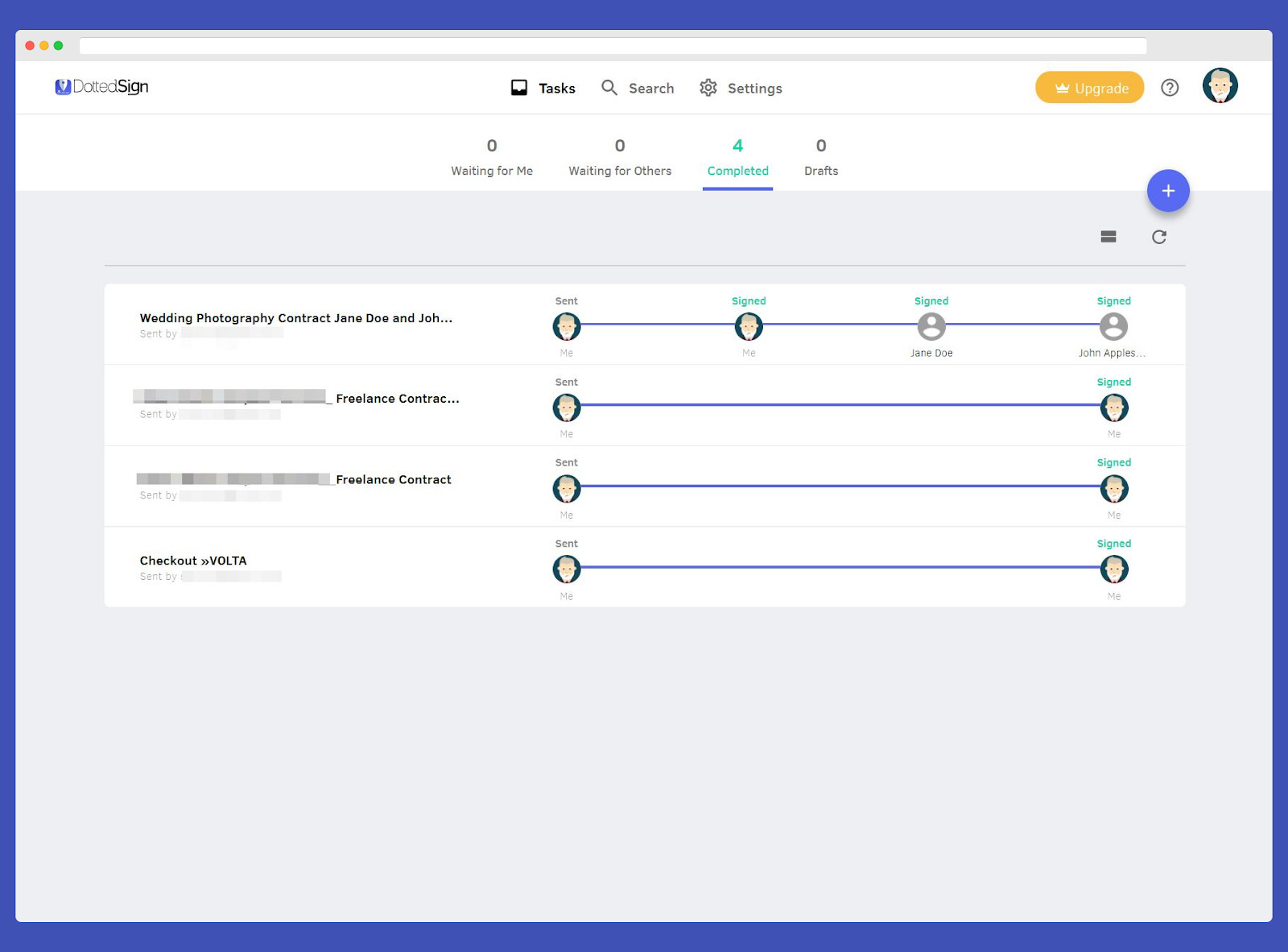Click the yellow Upgrade button
Viewport: 1288px width, 952px height.
click(1089, 88)
